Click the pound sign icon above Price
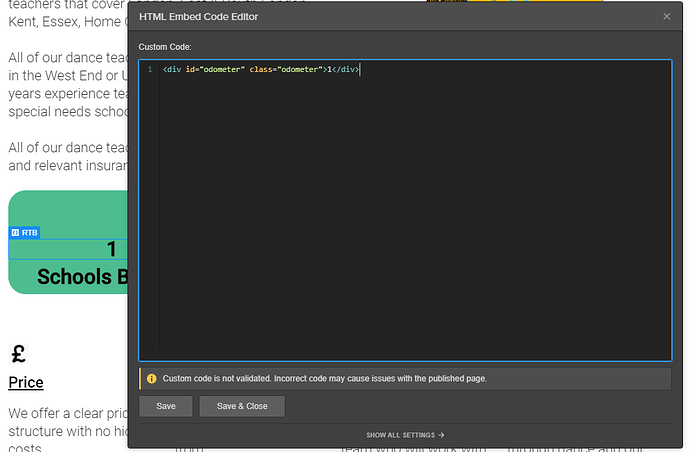Image resolution: width=690 pixels, height=452 pixels. pyautogui.click(x=18, y=354)
